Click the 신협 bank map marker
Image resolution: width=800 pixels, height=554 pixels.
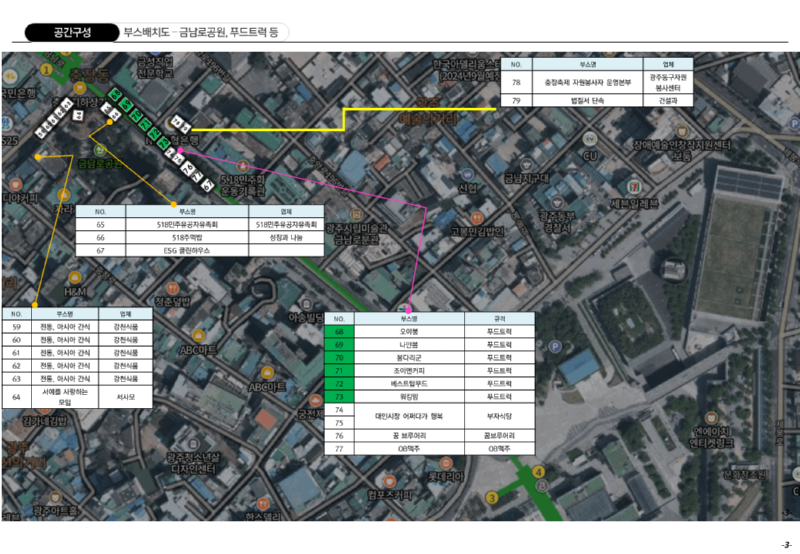click(x=468, y=174)
